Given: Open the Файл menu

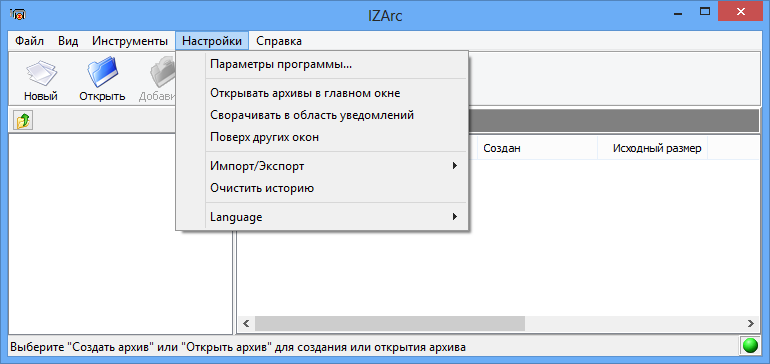Looking at the screenshot, I should [x=29, y=41].
